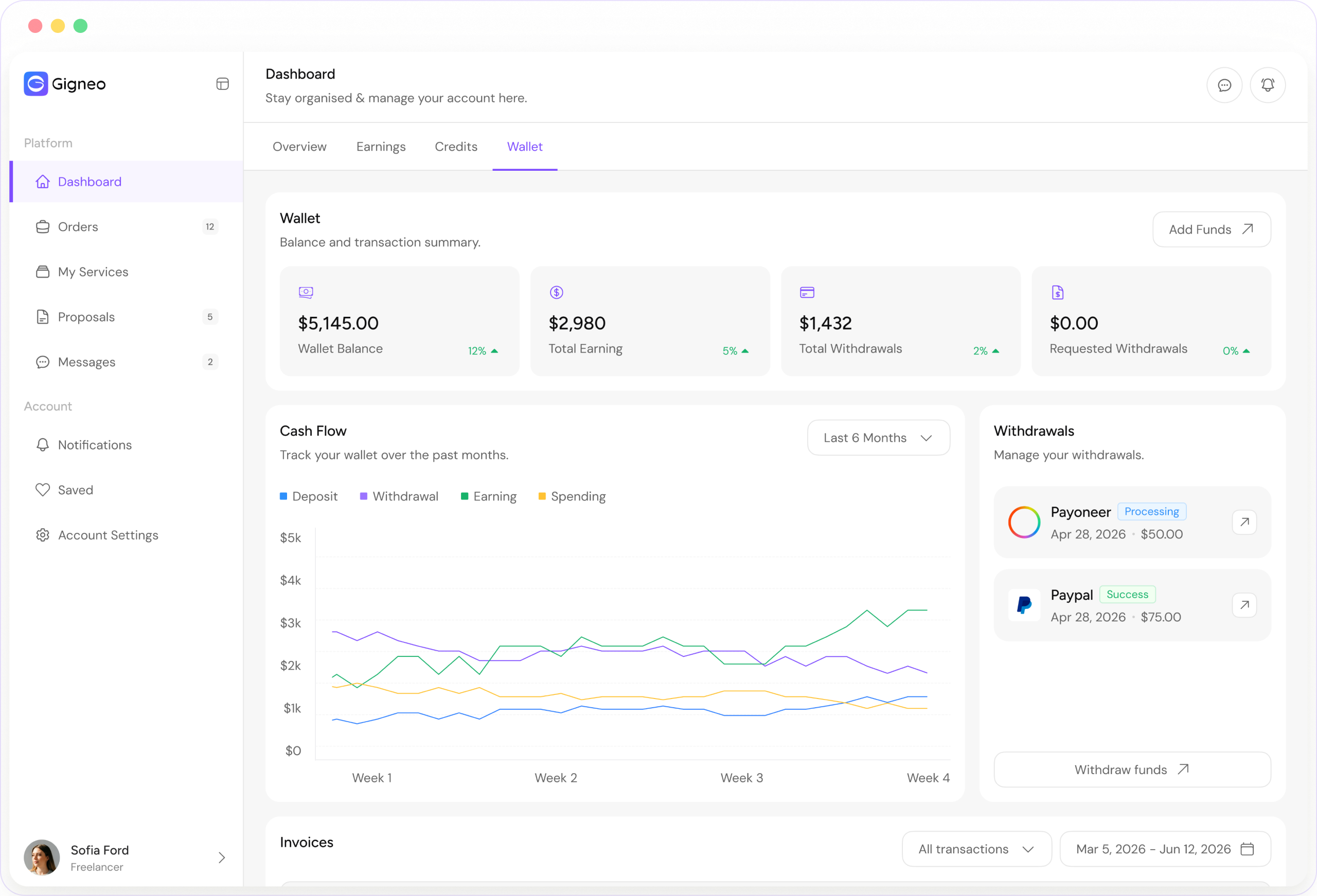This screenshot has height=896, width=1317.
Task: Click the Wallet Balance cash icon
Action: coord(306,293)
